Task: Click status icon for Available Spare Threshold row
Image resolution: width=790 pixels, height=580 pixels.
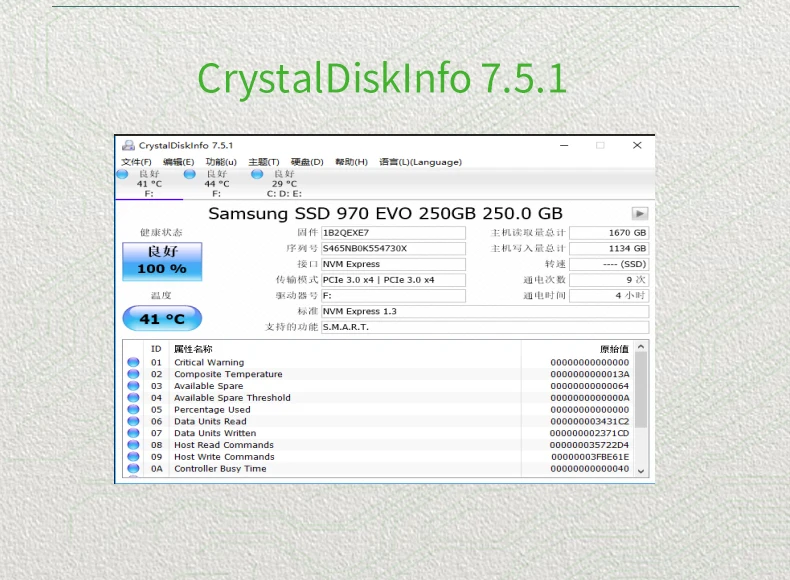Action: (133, 398)
